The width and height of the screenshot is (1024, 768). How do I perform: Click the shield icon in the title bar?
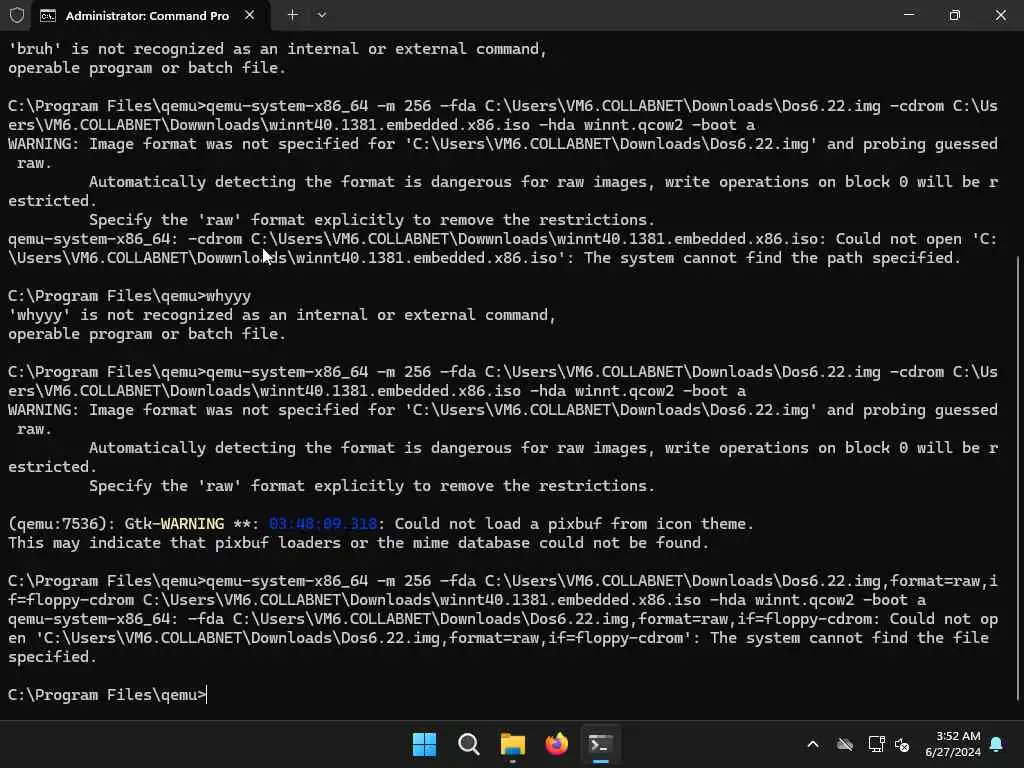coord(17,15)
